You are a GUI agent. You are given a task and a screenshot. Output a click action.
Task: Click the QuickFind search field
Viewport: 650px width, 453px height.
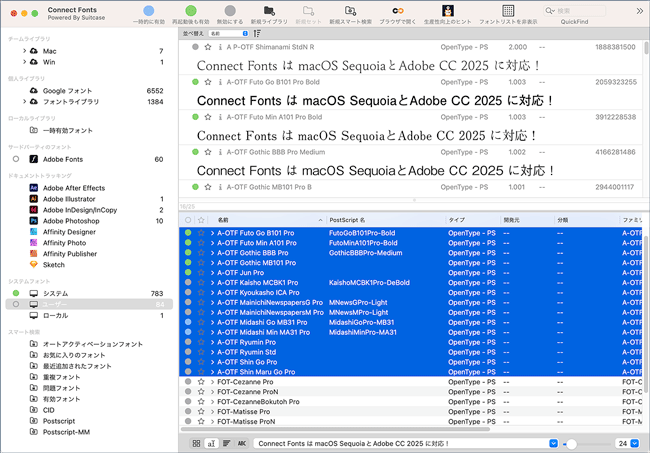[574, 11]
